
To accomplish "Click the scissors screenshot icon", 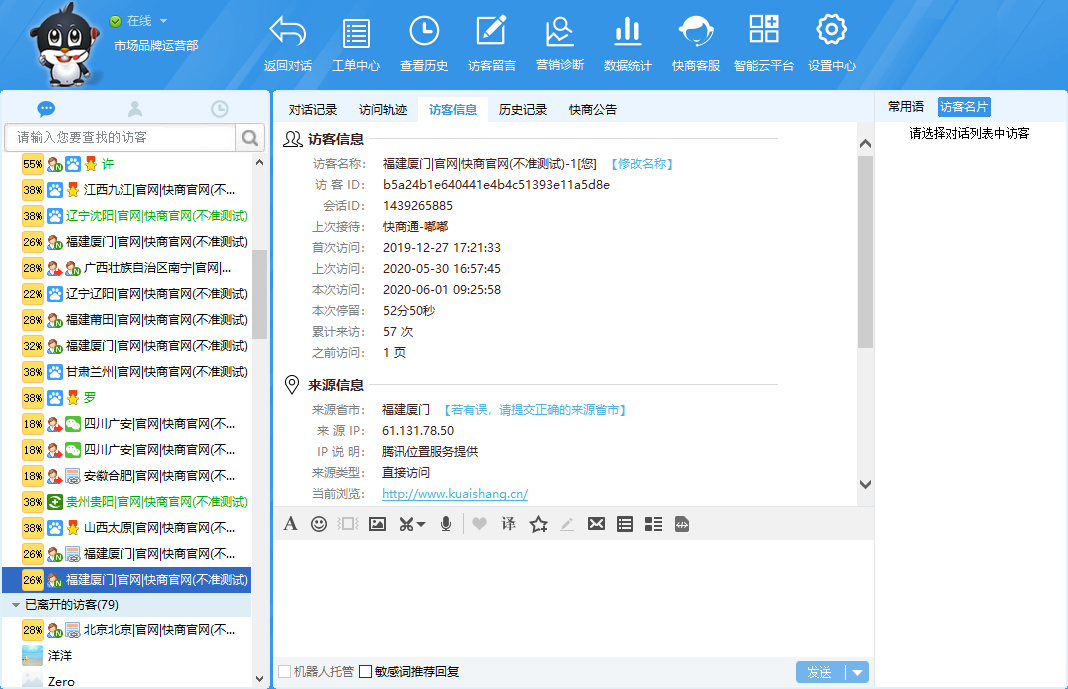I will point(407,524).
